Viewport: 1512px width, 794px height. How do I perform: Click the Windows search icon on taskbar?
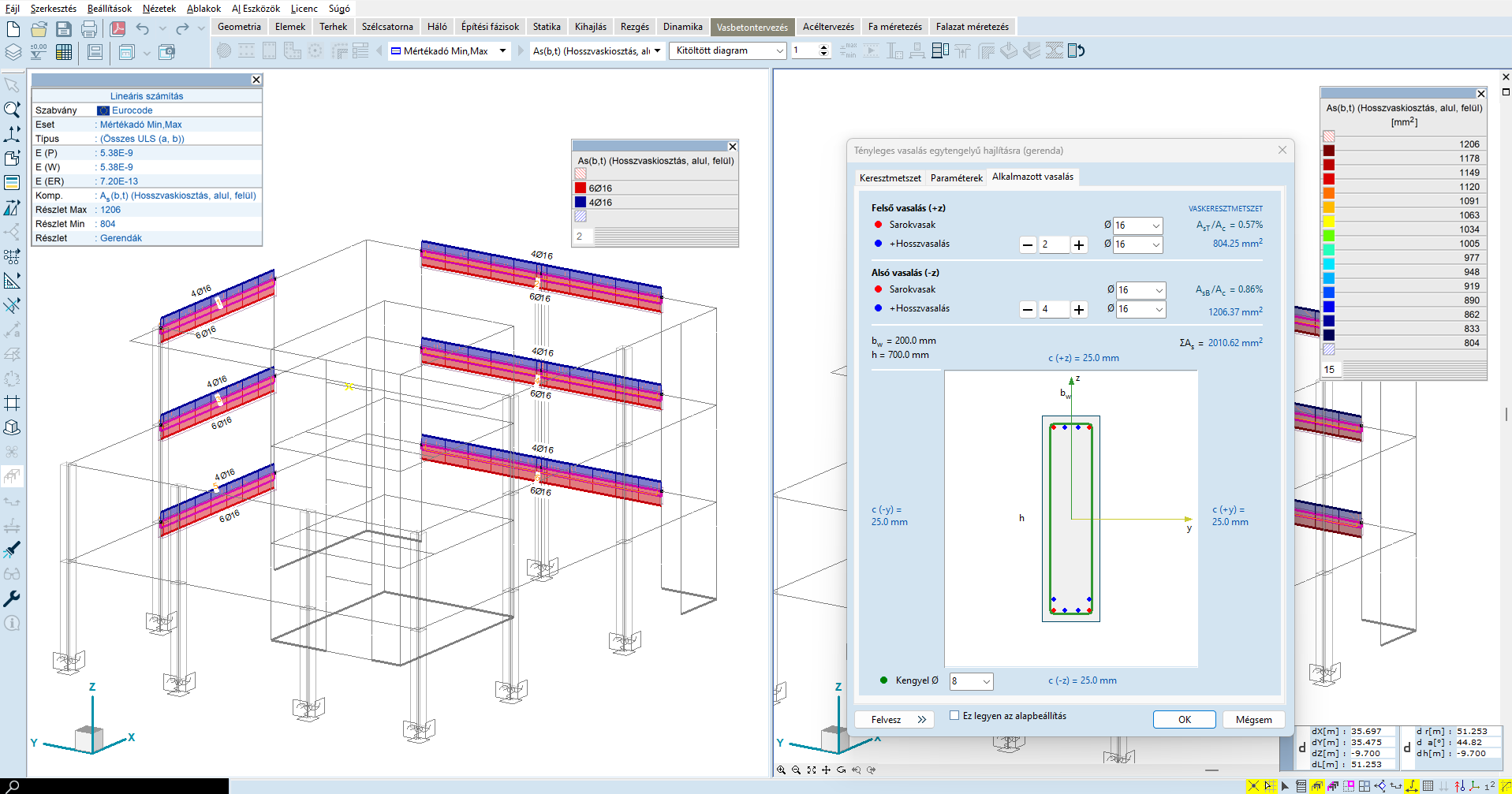coord(13,786)
